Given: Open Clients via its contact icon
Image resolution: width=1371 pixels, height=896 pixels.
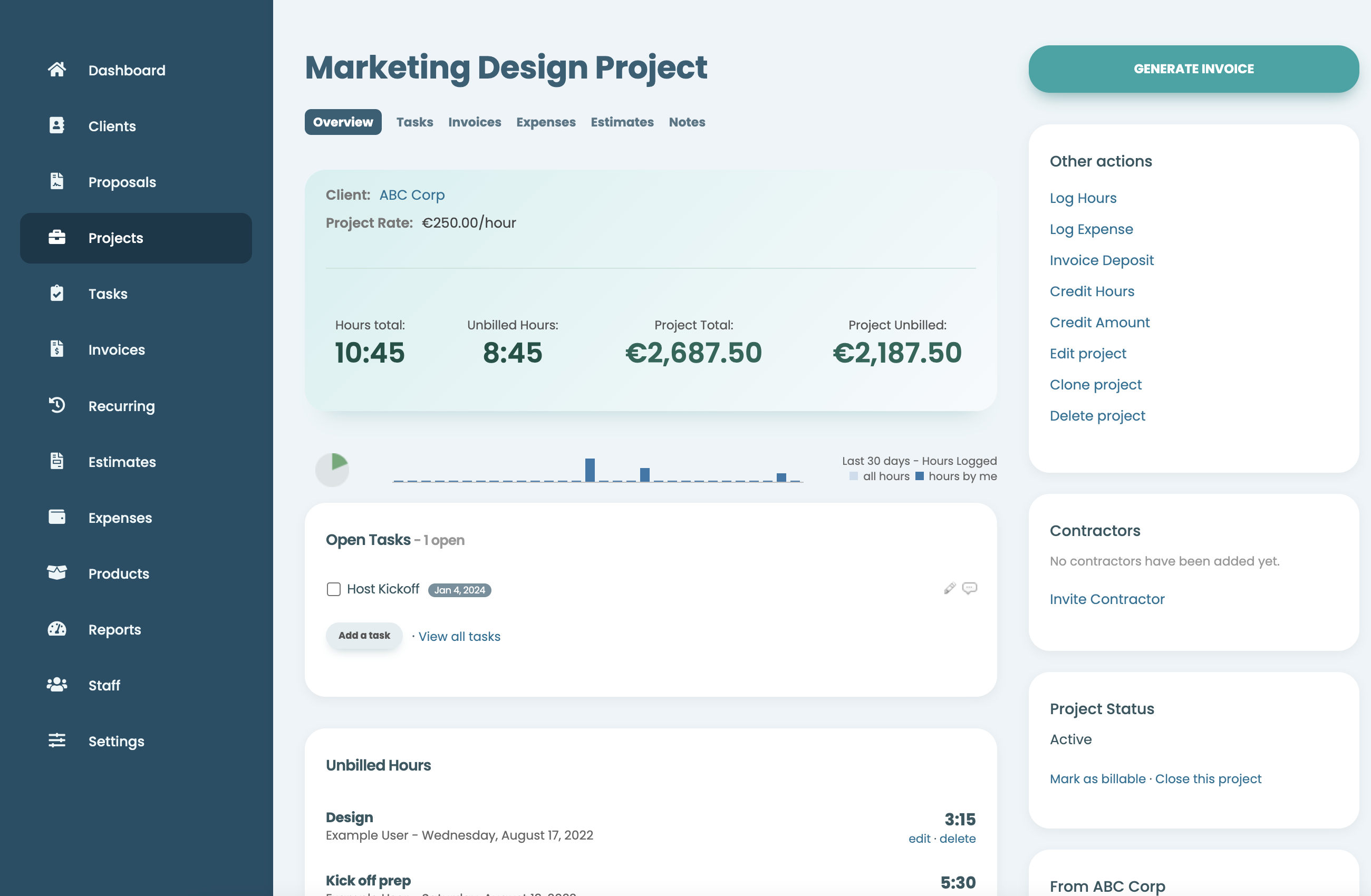Looking at the screenshot, I should [x=56, y=125].
